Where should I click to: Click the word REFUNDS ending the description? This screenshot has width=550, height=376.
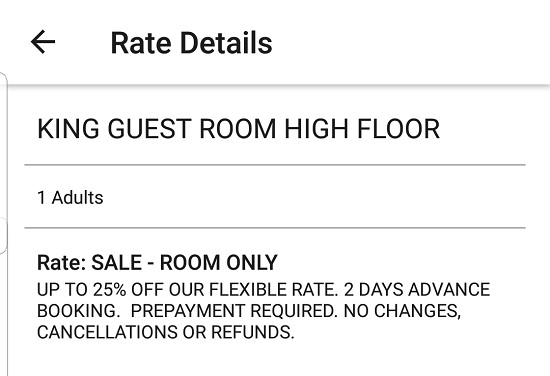(x=253, y=332)
